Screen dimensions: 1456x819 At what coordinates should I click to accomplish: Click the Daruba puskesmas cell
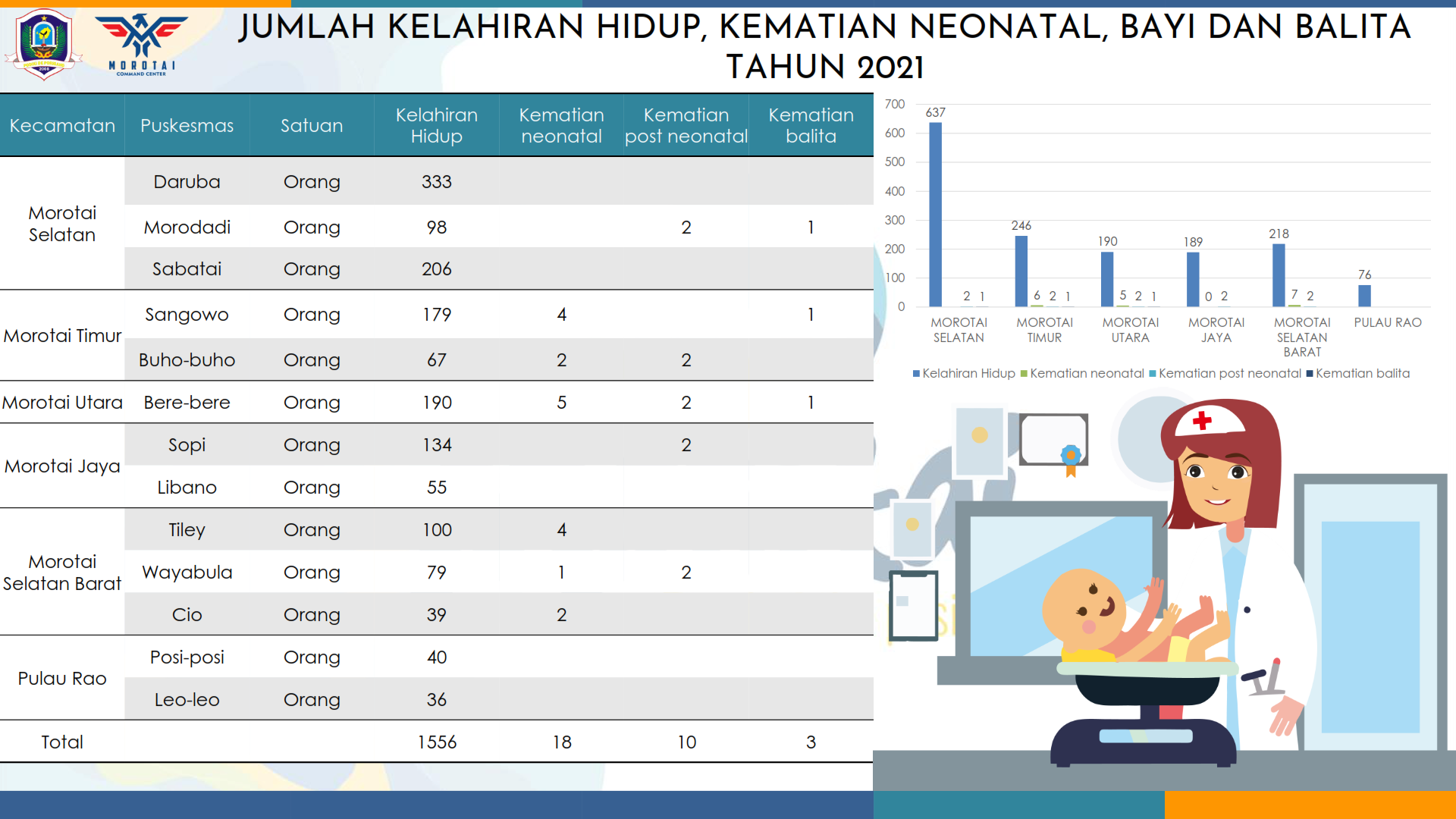pos(187,182)
